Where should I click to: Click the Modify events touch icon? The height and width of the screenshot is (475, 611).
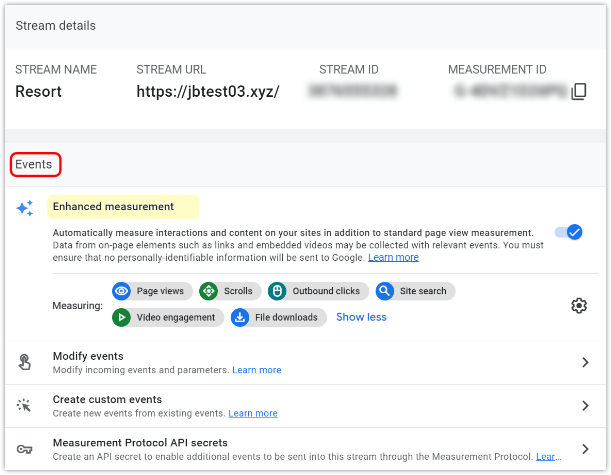(25, 363)
